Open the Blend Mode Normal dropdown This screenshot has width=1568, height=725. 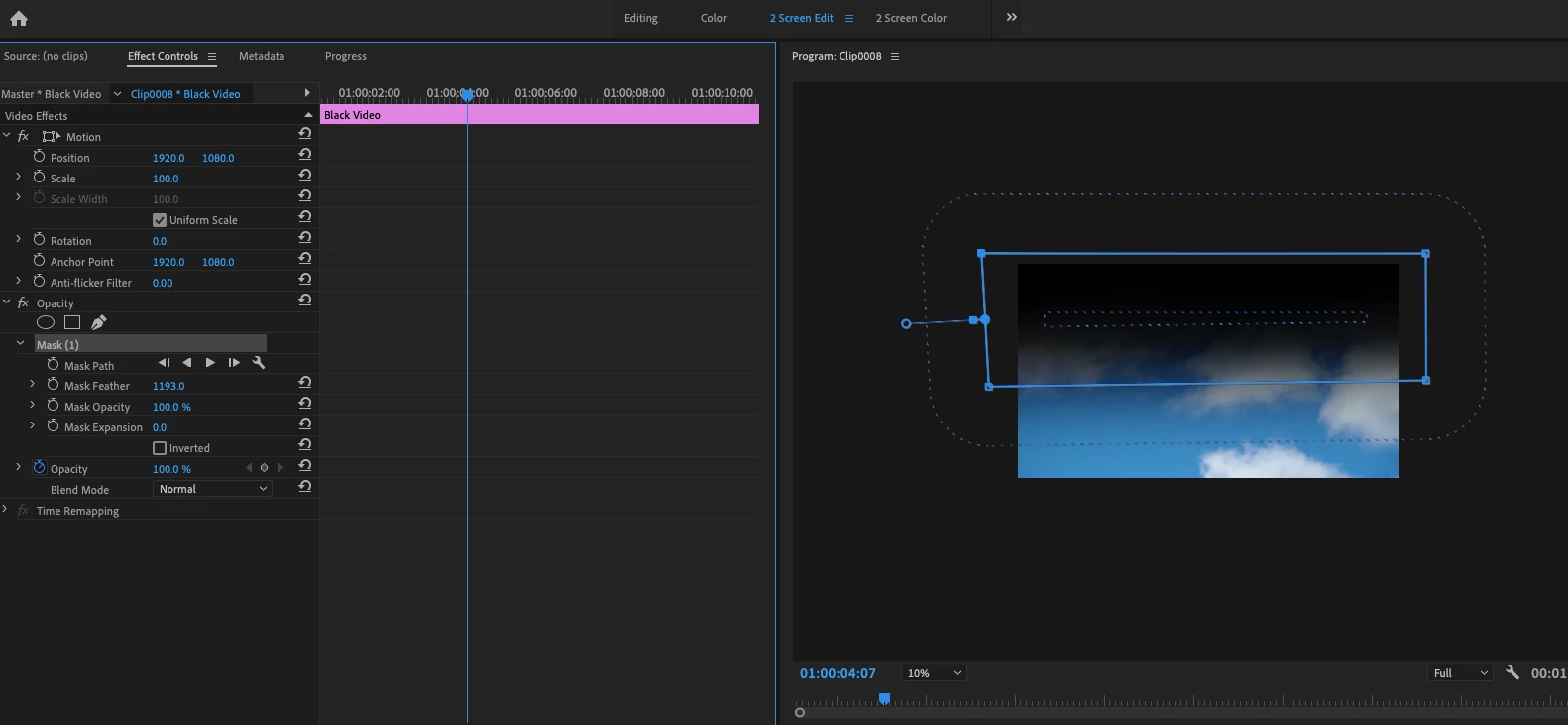(x=213, y=489)
